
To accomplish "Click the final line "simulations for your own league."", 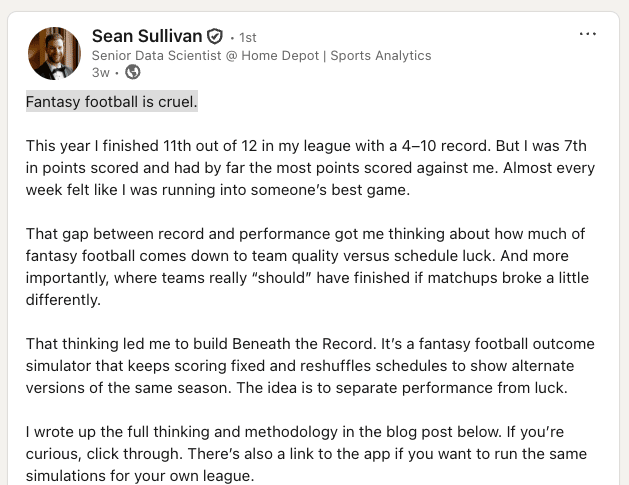I will (140, 476).
